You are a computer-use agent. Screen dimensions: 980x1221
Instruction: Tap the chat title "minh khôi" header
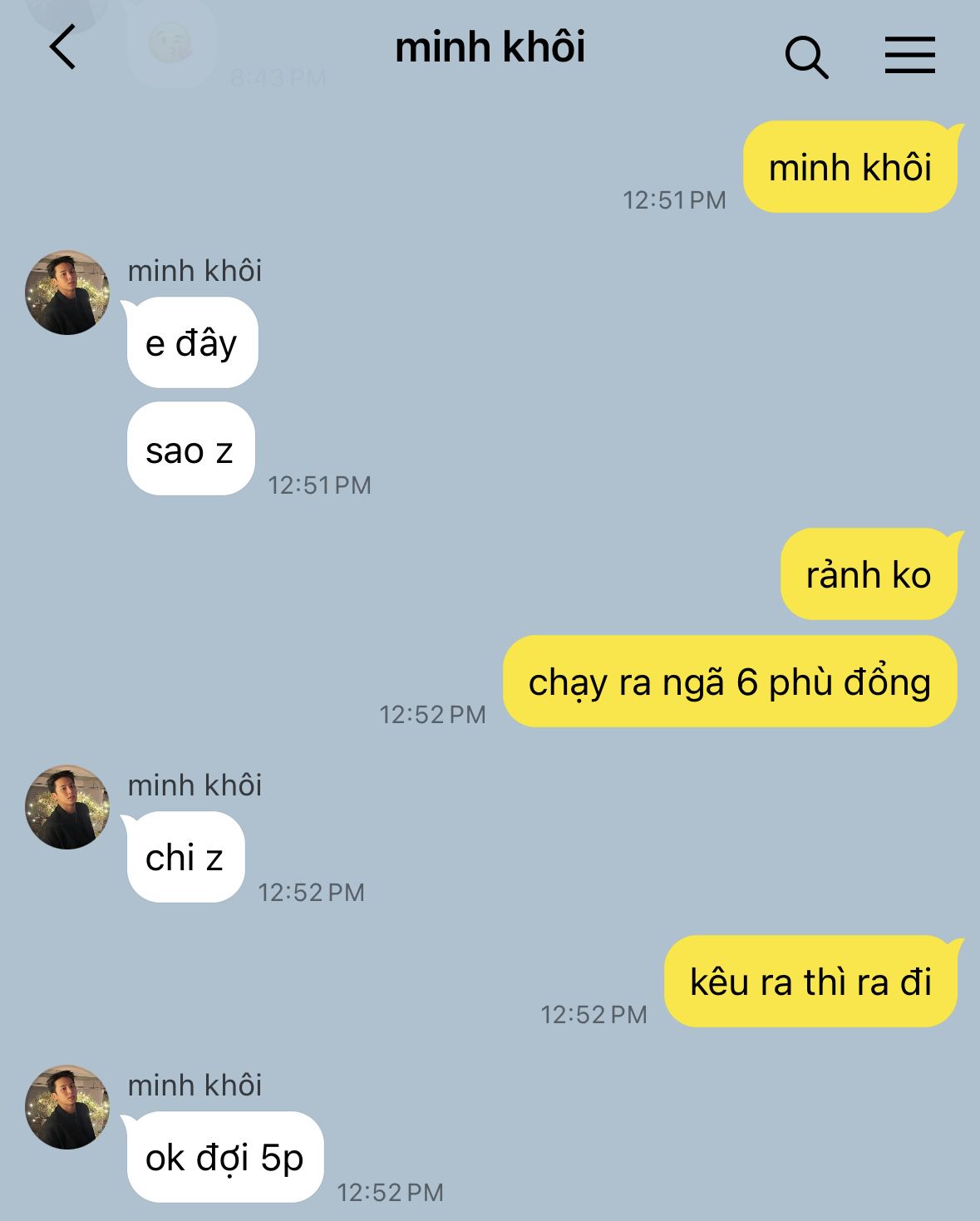point(490,47)
